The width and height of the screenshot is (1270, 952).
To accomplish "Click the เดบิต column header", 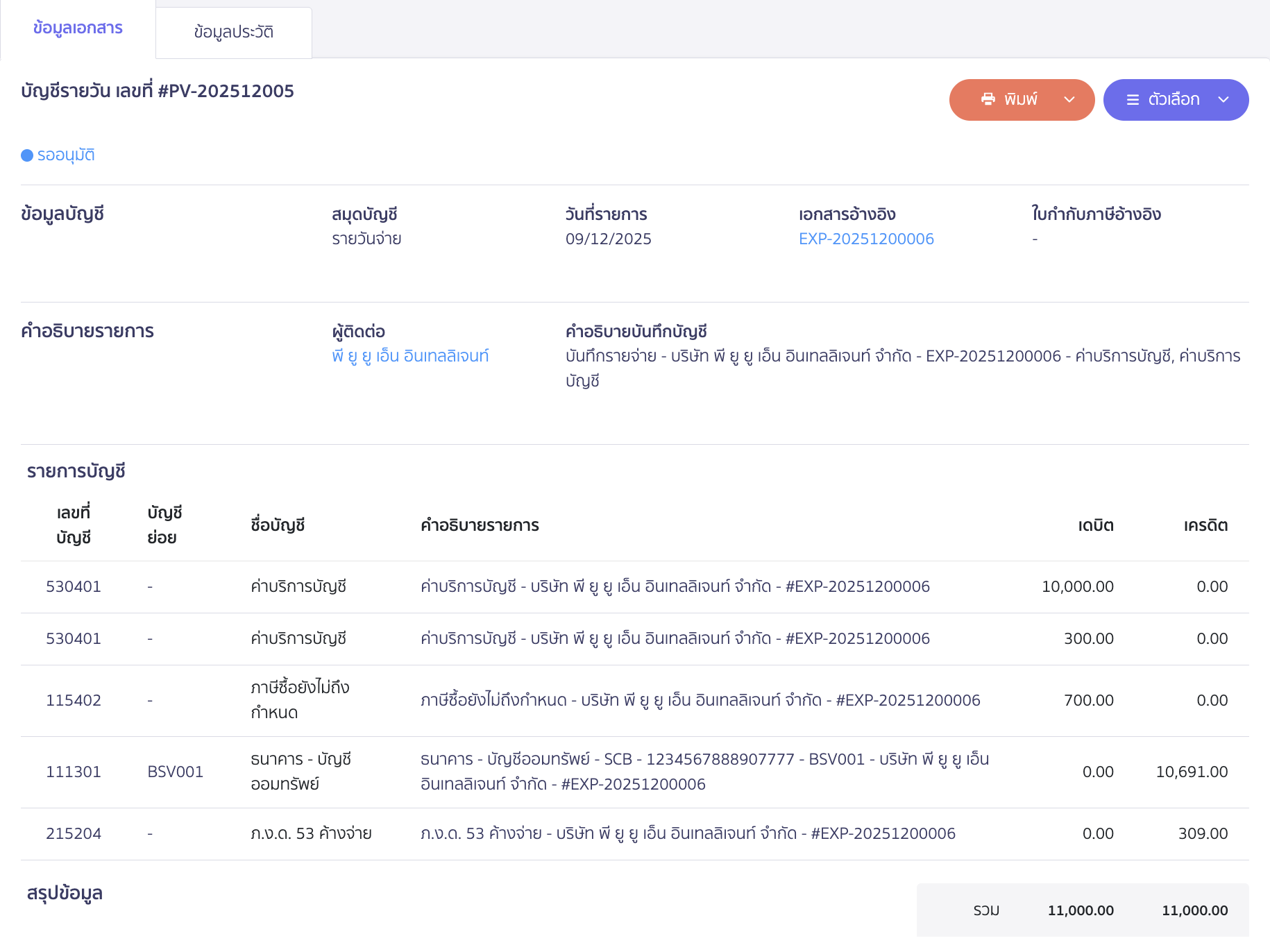I will click(x=1095, y=525).
